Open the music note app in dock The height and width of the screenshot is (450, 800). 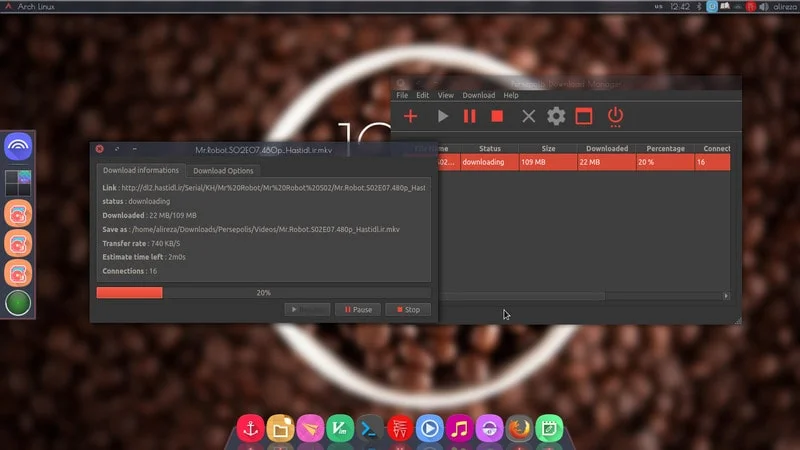pos(460,428)
